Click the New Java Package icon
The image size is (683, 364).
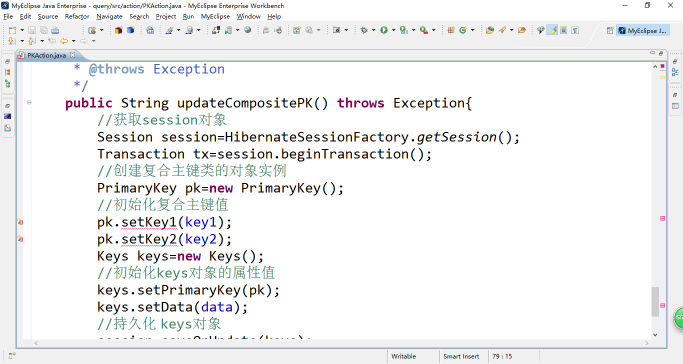(x=451, y=30)
